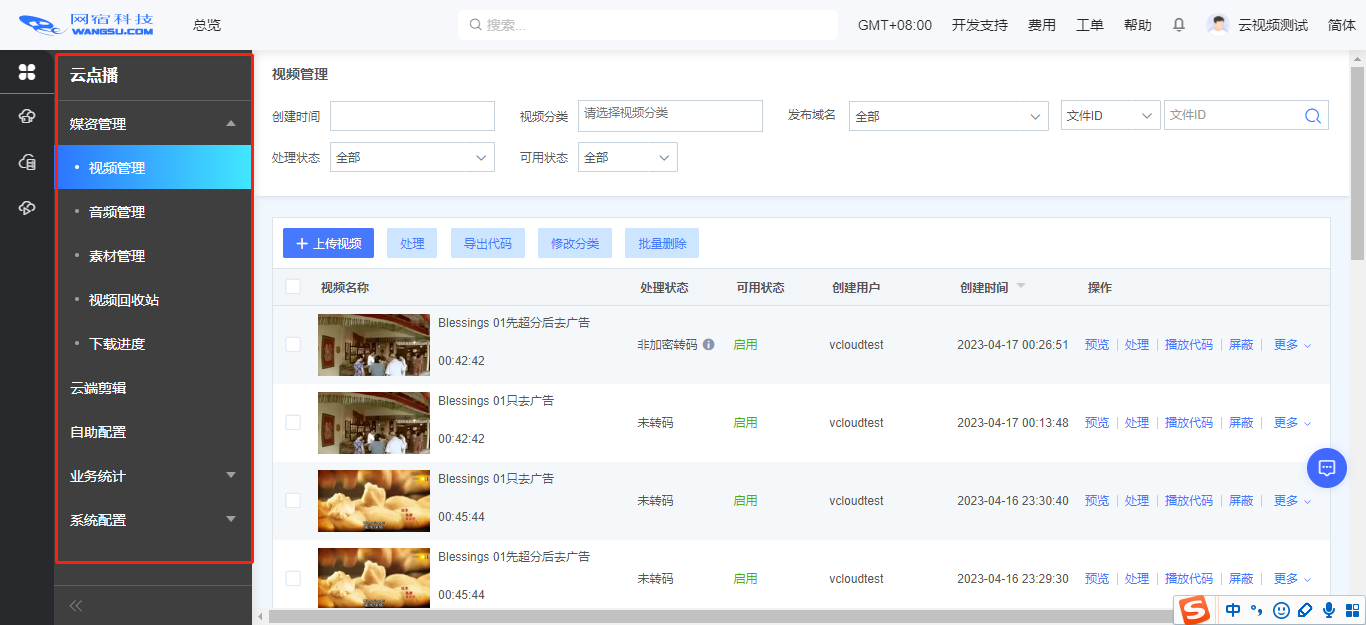Screen dimensions: 1366x625
Task: Collapse sidebar using the double-chevron icon
Action: (75, 605)
